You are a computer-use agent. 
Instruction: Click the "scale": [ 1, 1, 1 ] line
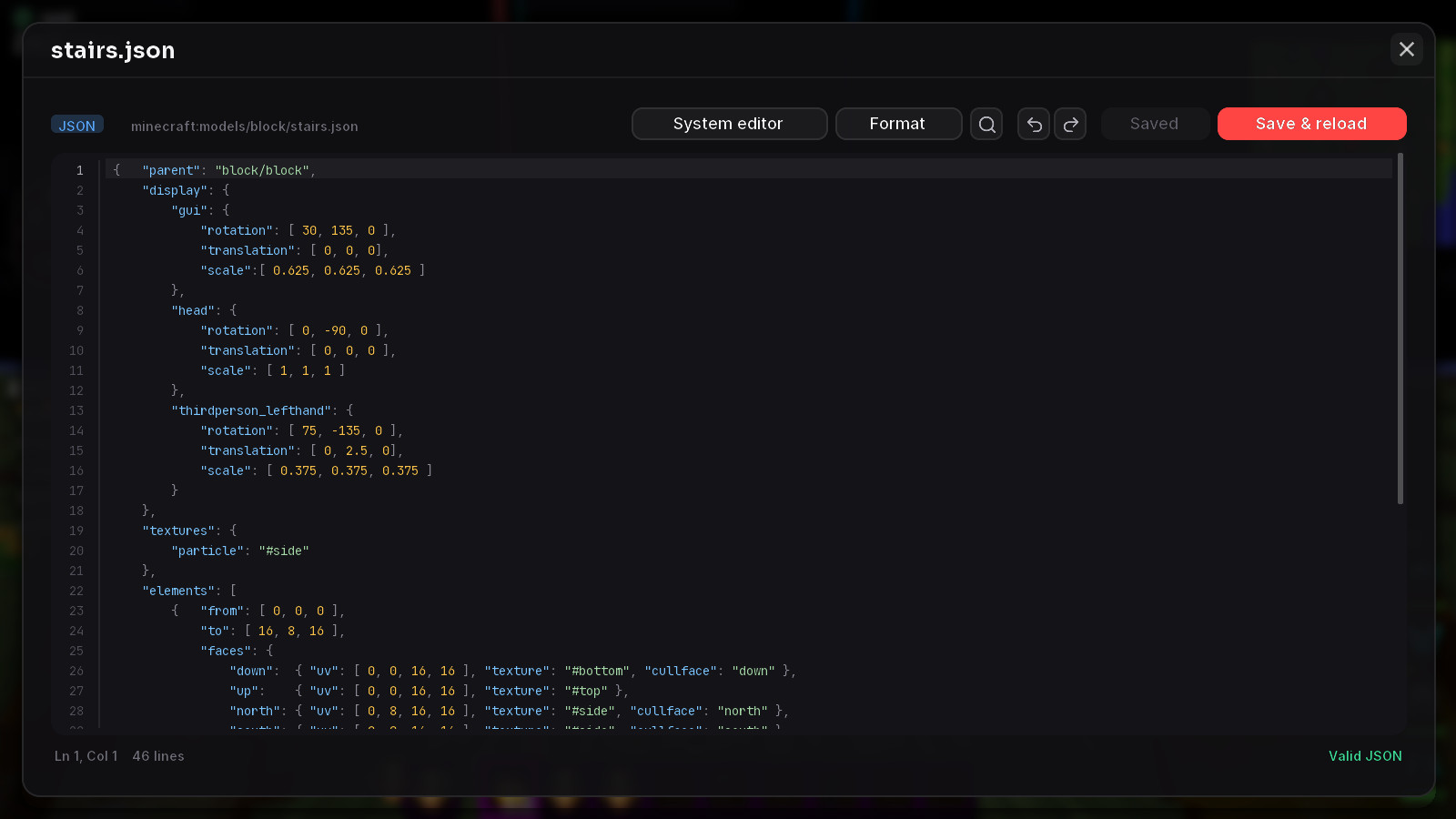pos(273,370)
